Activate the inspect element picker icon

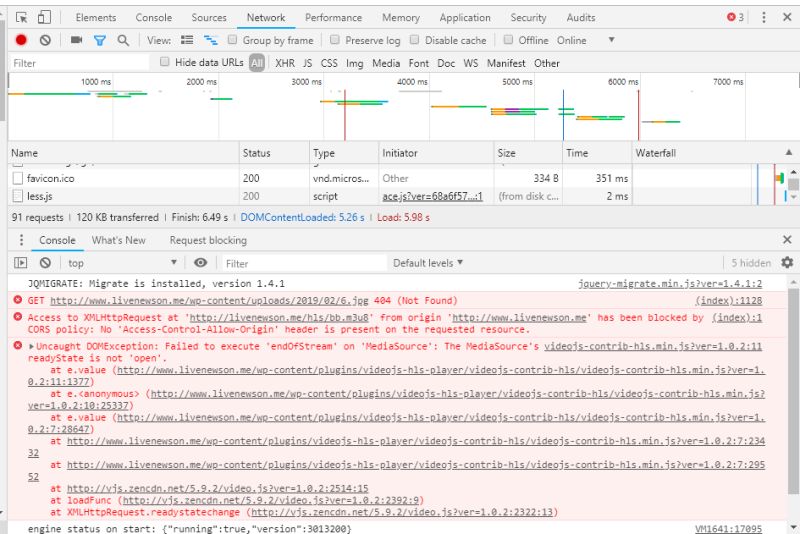point(21,18)
